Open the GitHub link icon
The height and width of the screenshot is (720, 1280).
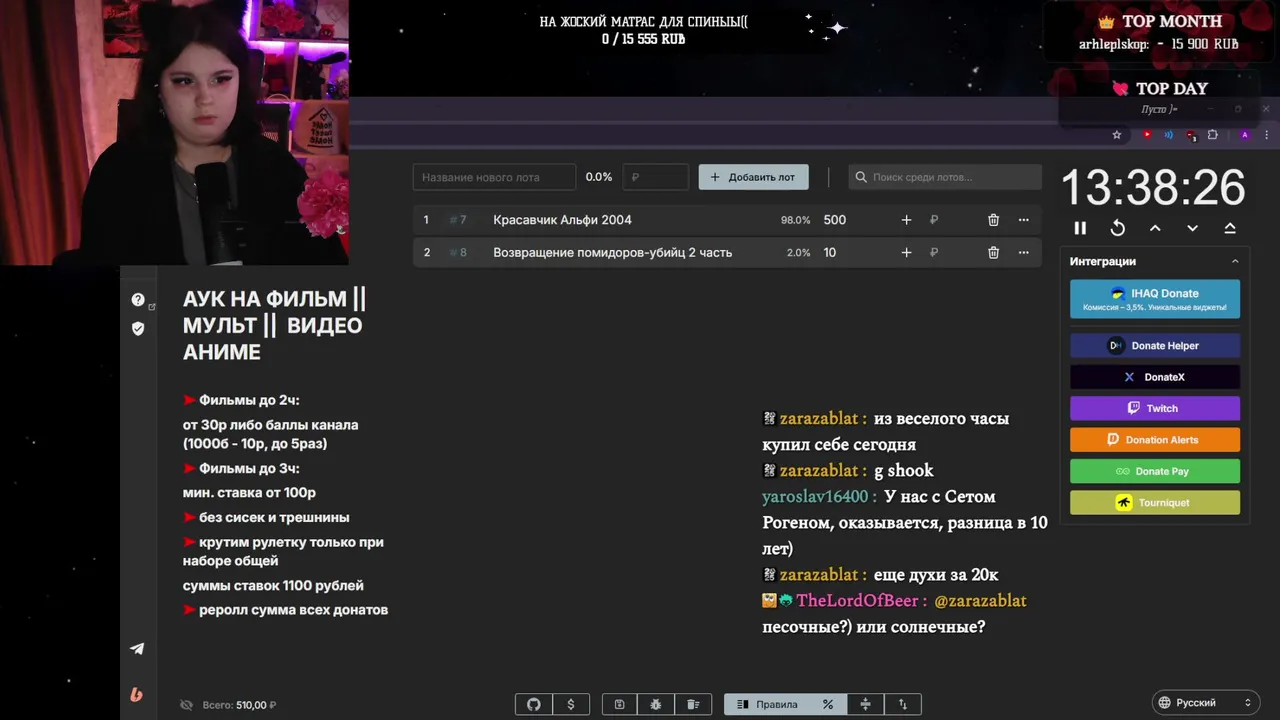pyautogui.click(x=533, y=704)
